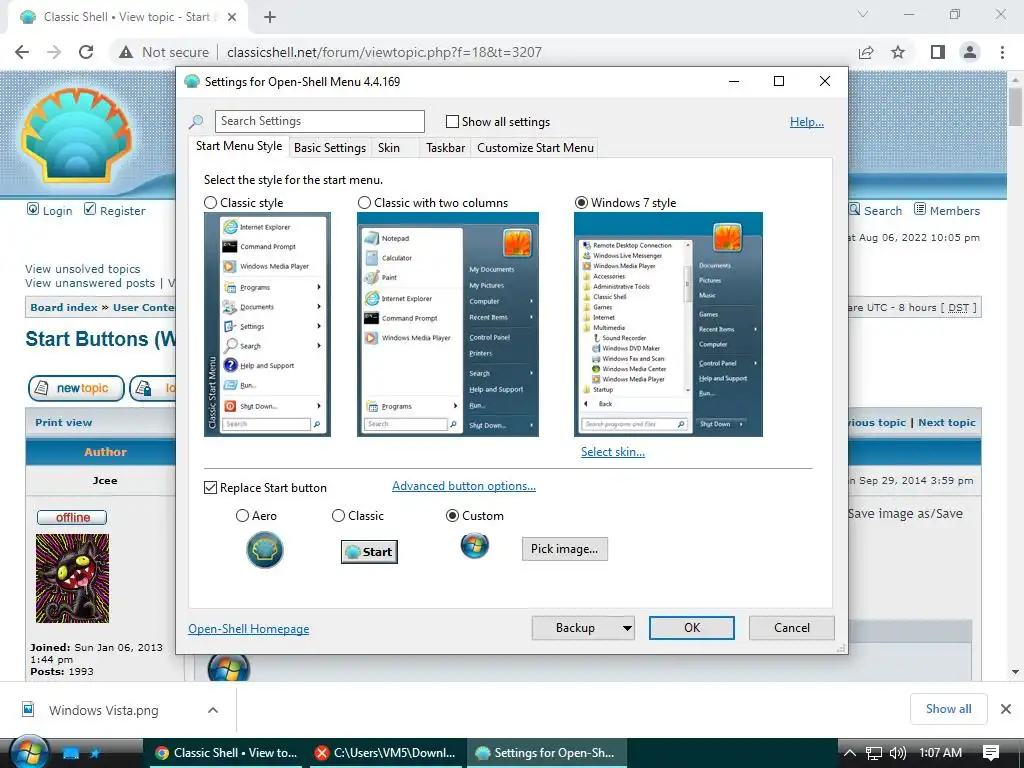
Task: Click OK to apply settings
Action: 692,628
